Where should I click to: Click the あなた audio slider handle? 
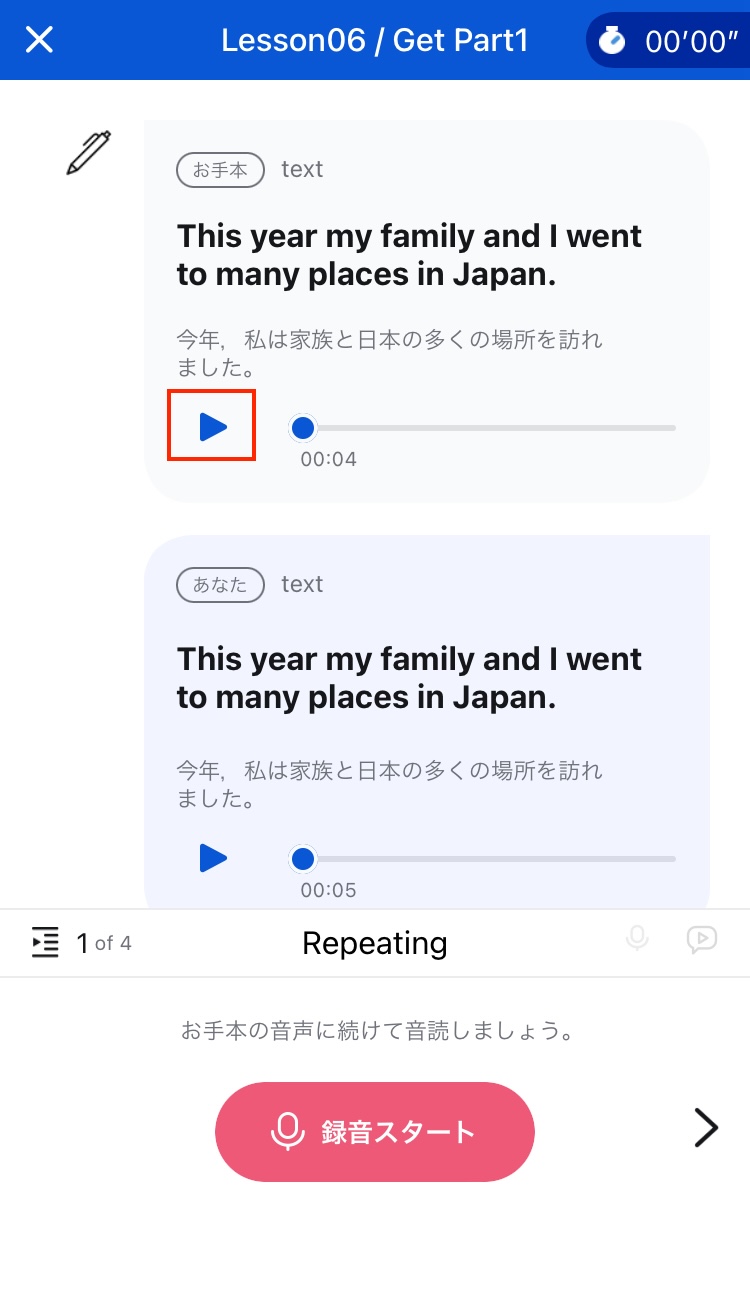pos(302,859)
